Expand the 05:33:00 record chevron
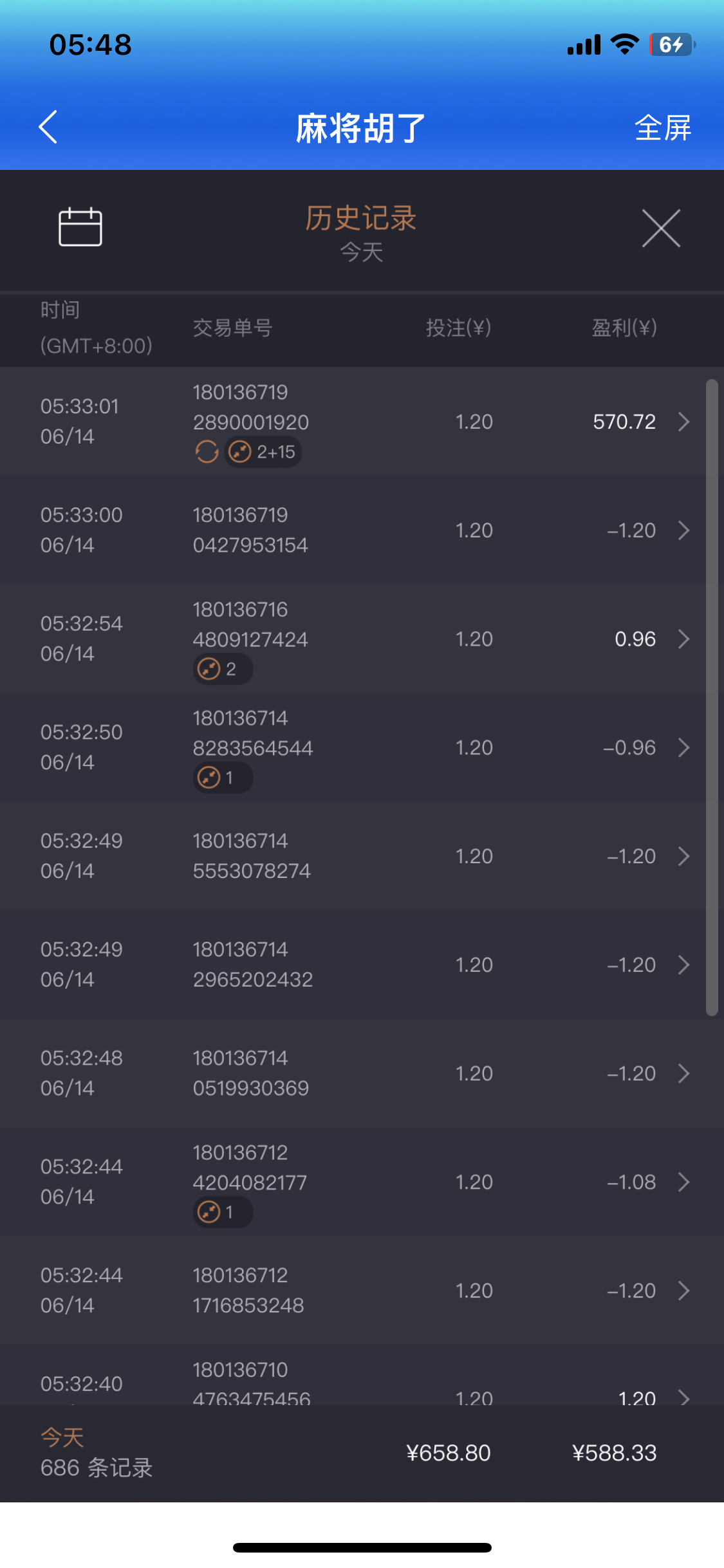The width and height of the screenshot is (724, 1568). click(x=683, y=530)
